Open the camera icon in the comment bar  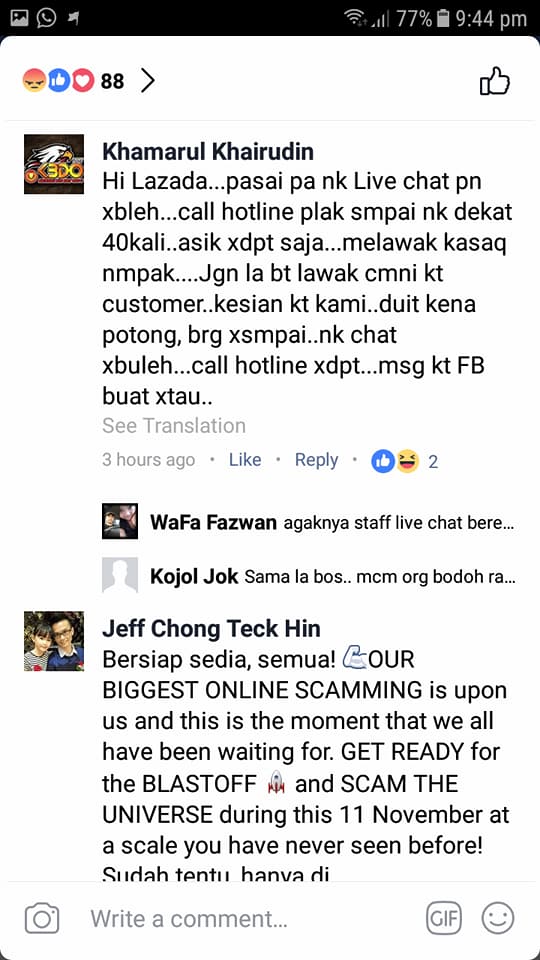pos(42,919)
